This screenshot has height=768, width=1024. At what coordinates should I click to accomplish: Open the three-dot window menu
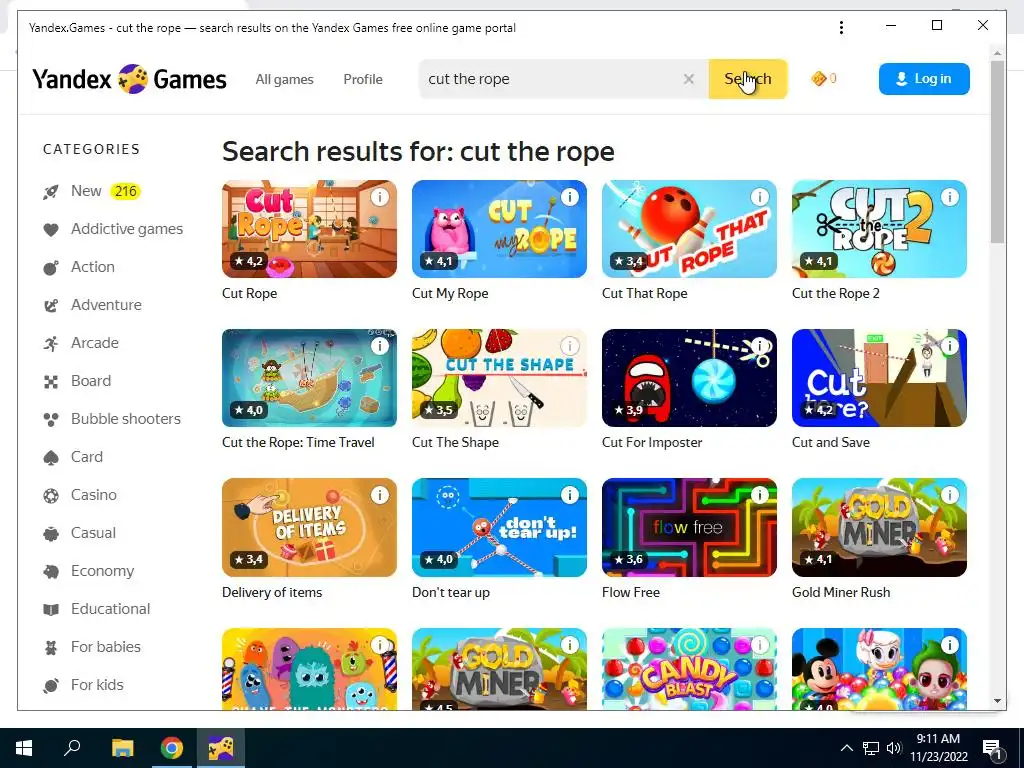point(841,27)
